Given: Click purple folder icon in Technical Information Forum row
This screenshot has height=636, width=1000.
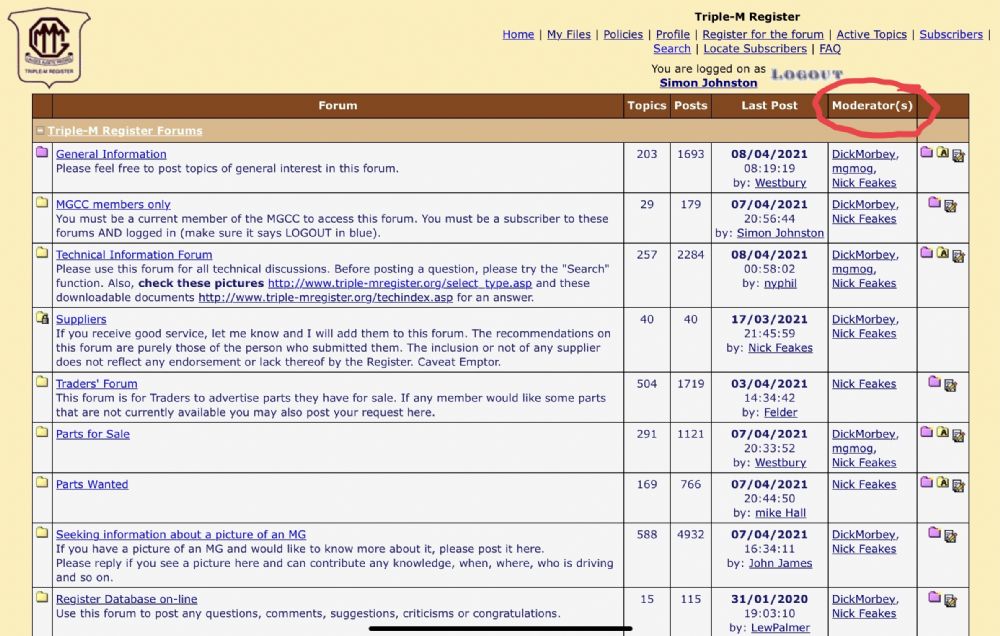Looking at the screenshot, I should click(927, 253).
